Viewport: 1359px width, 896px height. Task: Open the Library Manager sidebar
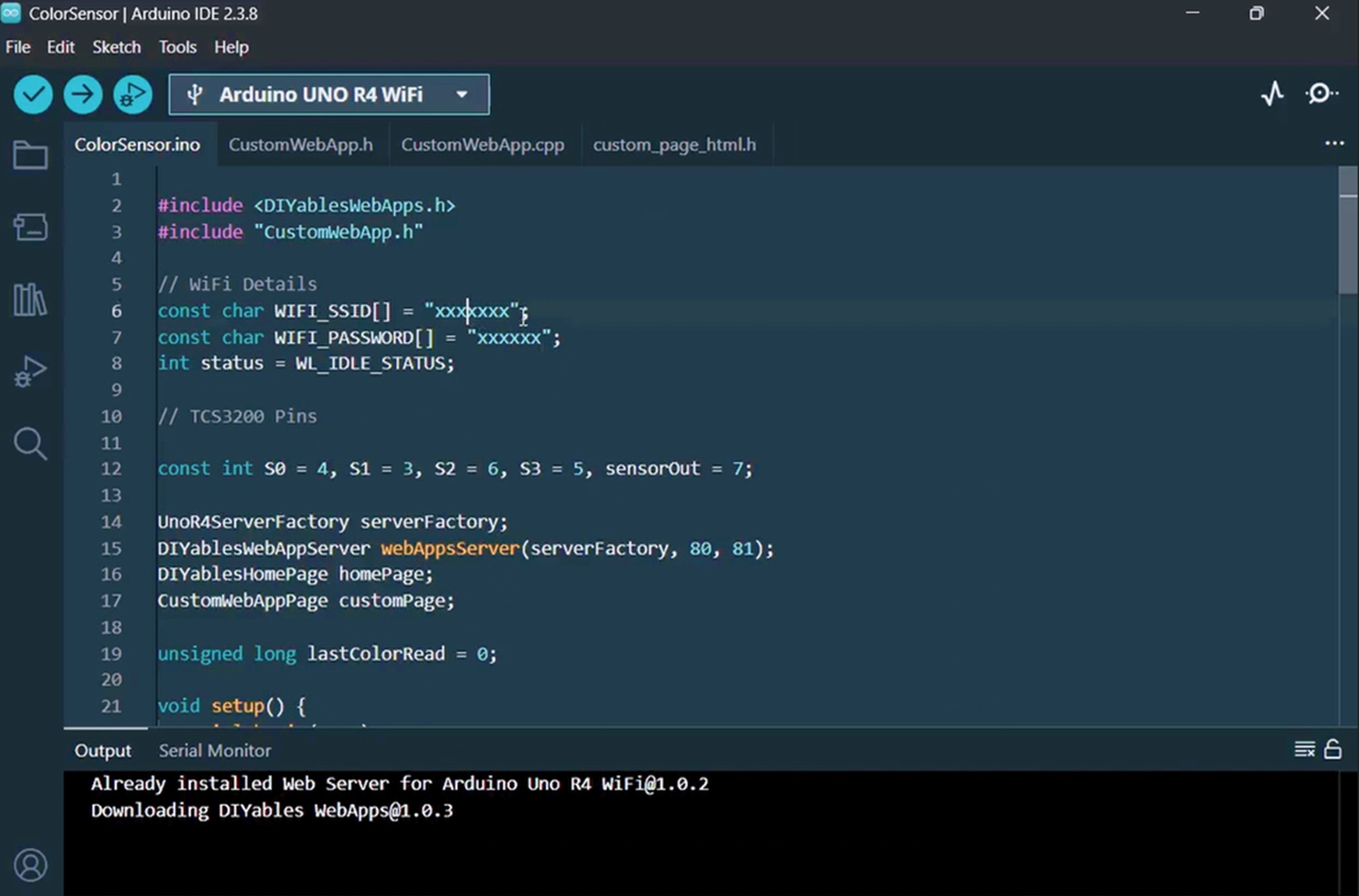pyautogui.click(x=30, y=299)
